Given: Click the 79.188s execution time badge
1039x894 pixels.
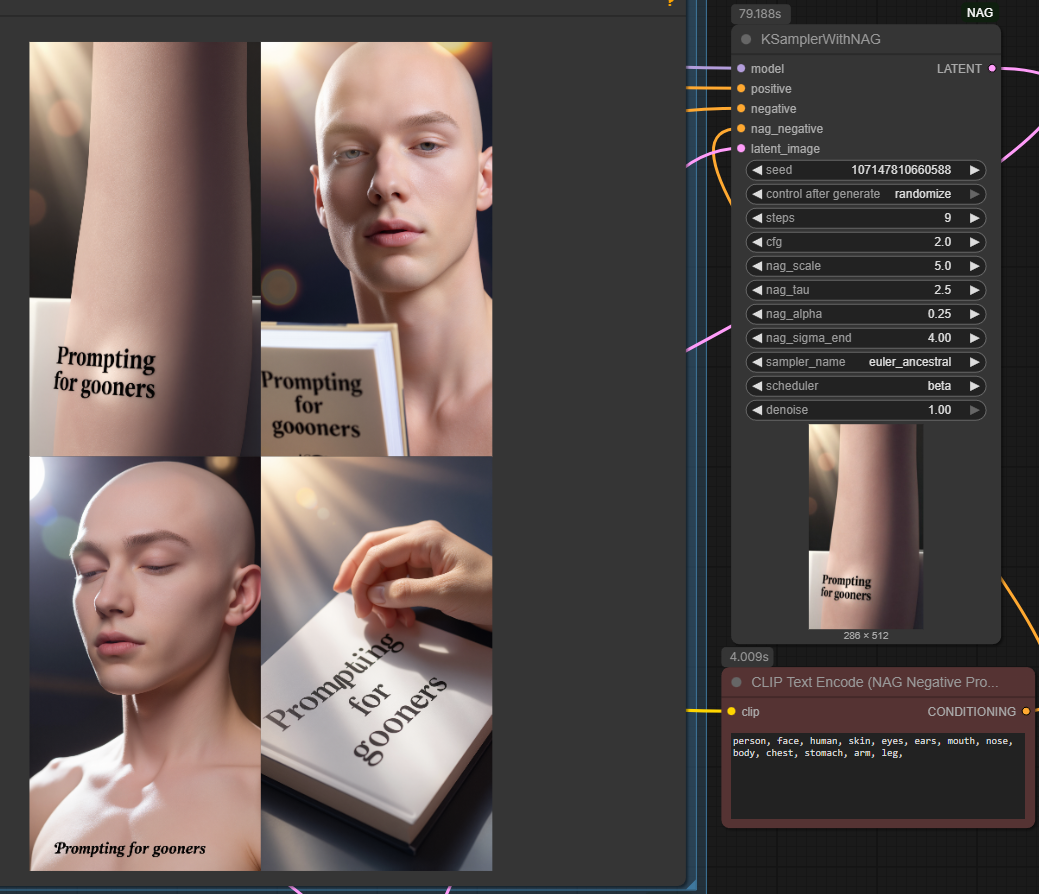Looking at the screenshot, I should coord(760,13).
